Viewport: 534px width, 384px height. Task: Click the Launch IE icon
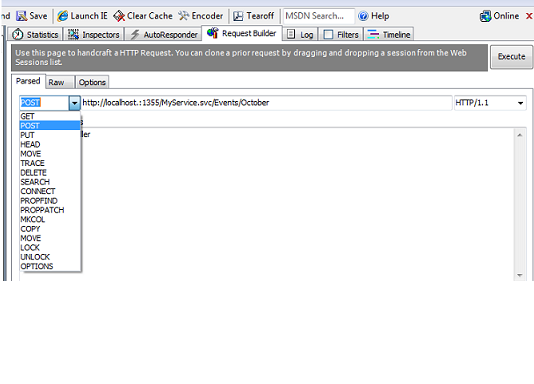63,16
